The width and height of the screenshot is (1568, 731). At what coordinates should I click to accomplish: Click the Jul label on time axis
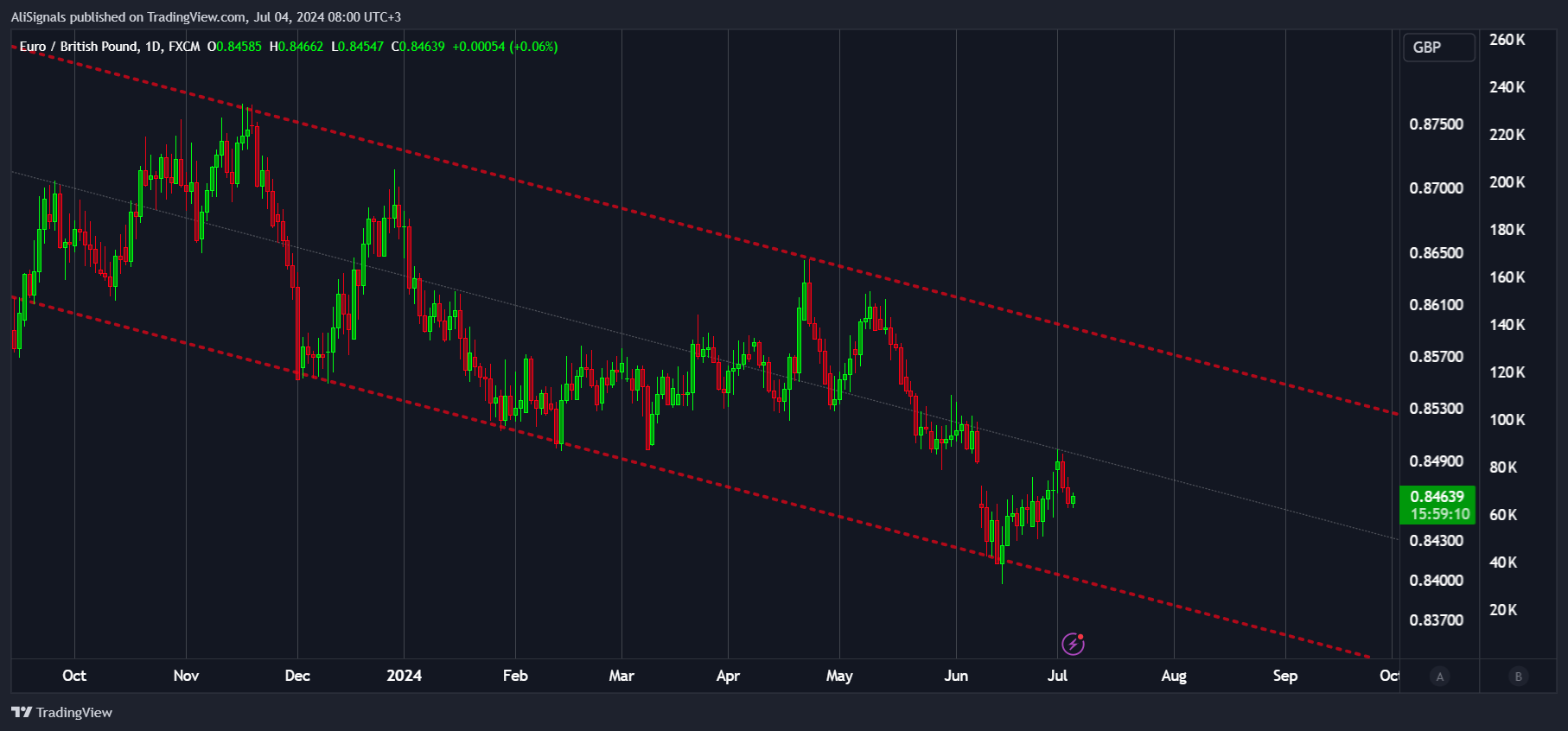pyautogui.click(x=1057, y=676)
